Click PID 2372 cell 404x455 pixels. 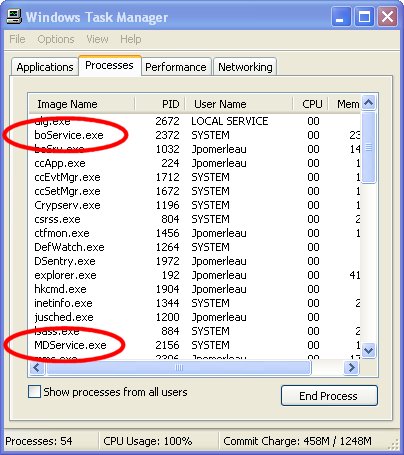point(167,135)
